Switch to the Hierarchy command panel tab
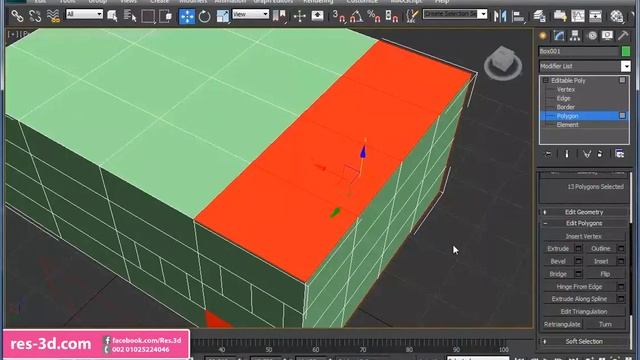Image resolution: width=640 pixels, height=360 pixels. point(575,36)
